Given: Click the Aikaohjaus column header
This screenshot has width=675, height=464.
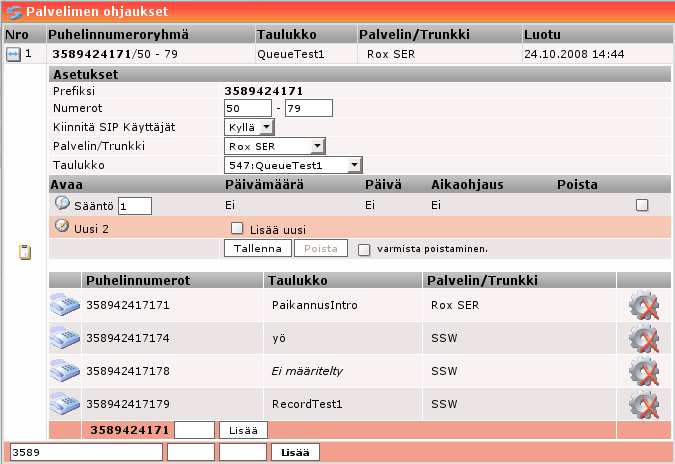Looking at the screenshot, I should (x=468, y=185).
